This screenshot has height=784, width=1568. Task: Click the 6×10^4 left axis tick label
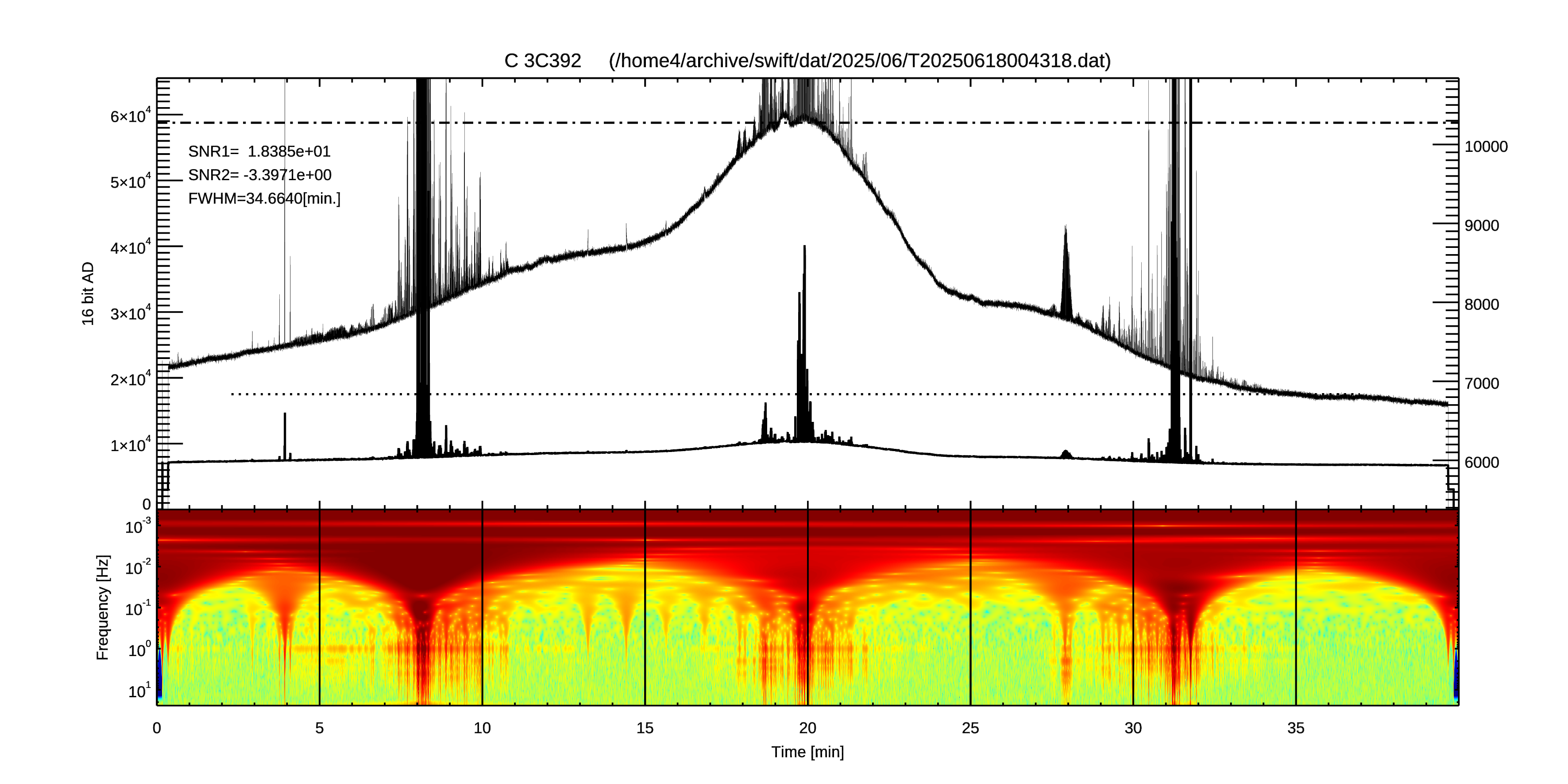tap(130, 115)
